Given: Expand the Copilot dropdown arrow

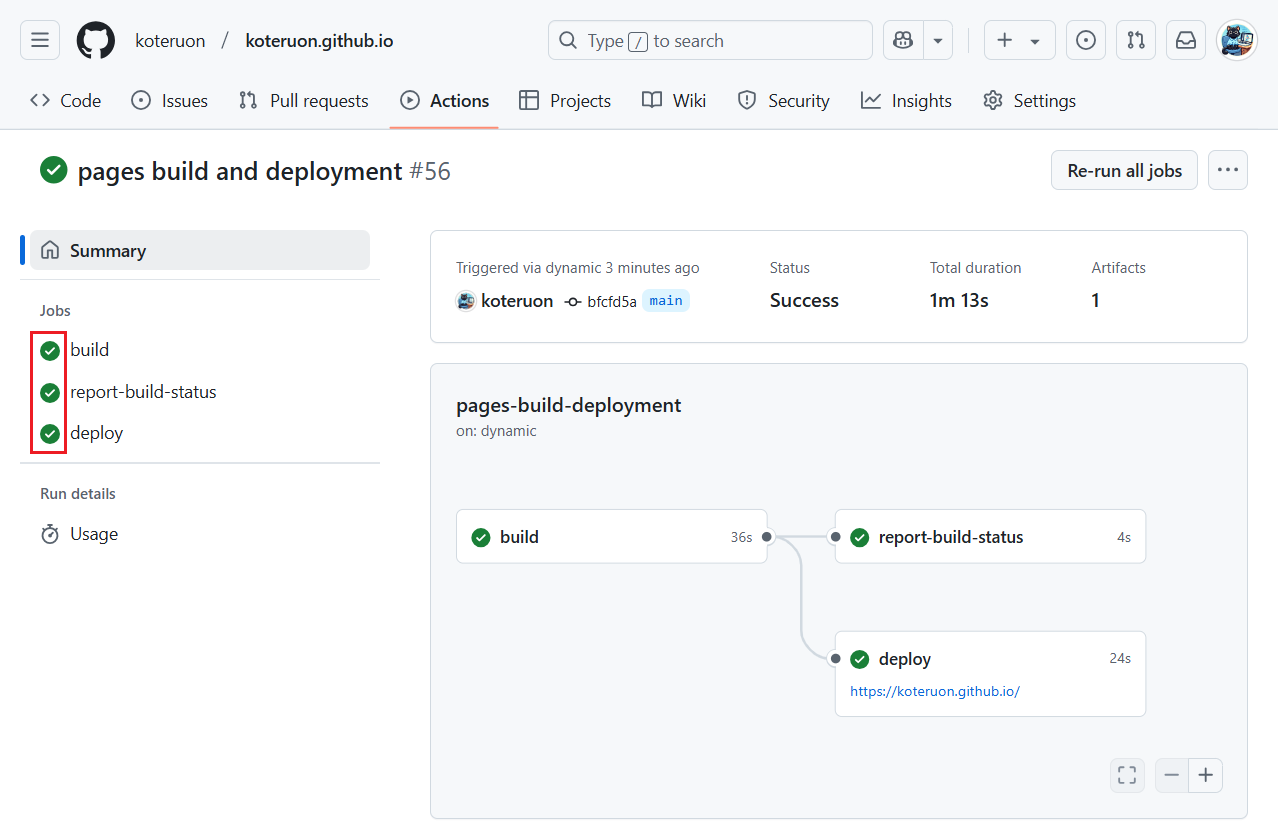Looking at the screenshot, I should tap(937, 40).
